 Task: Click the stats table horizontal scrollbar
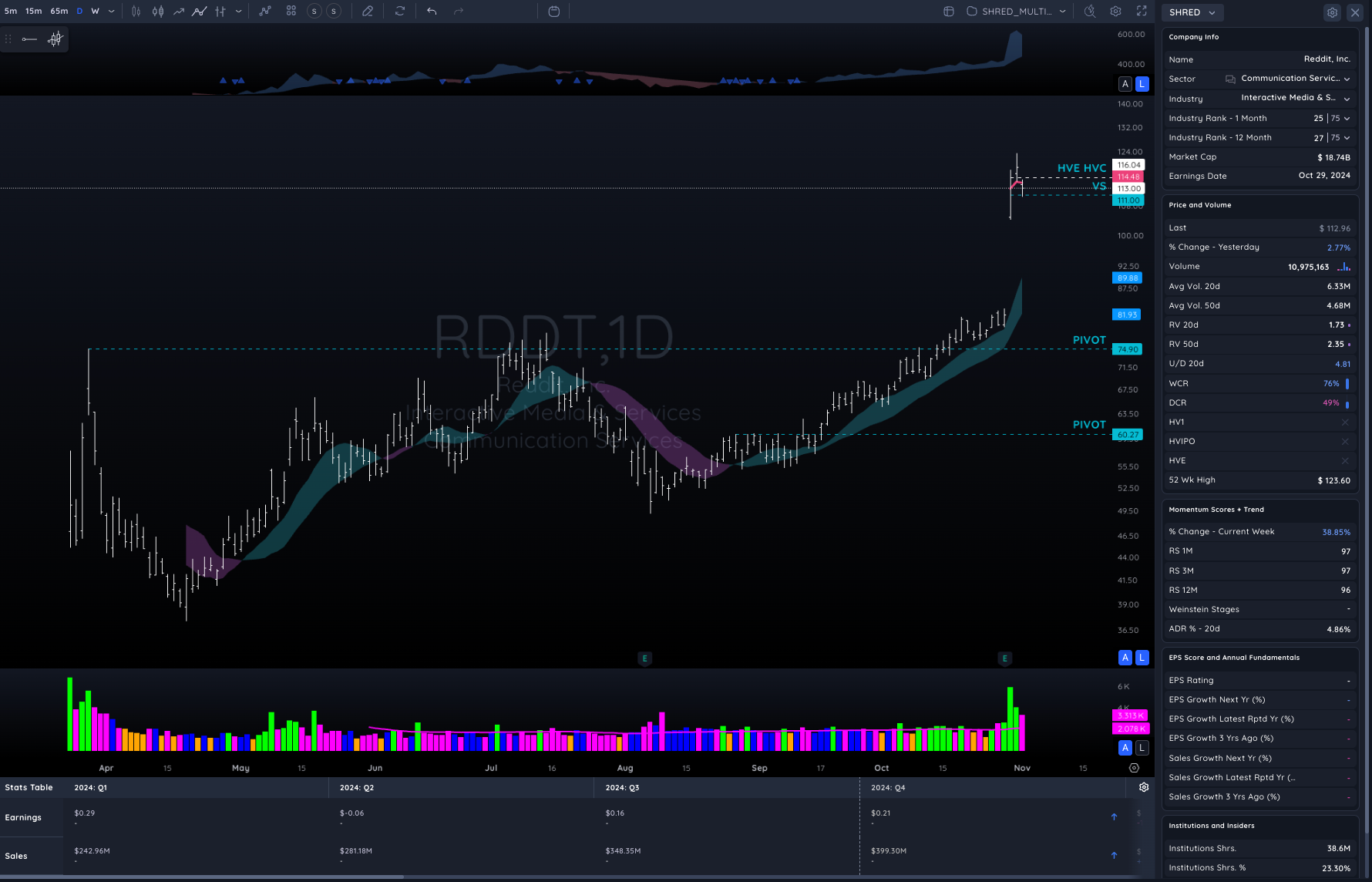pos(202,877)
